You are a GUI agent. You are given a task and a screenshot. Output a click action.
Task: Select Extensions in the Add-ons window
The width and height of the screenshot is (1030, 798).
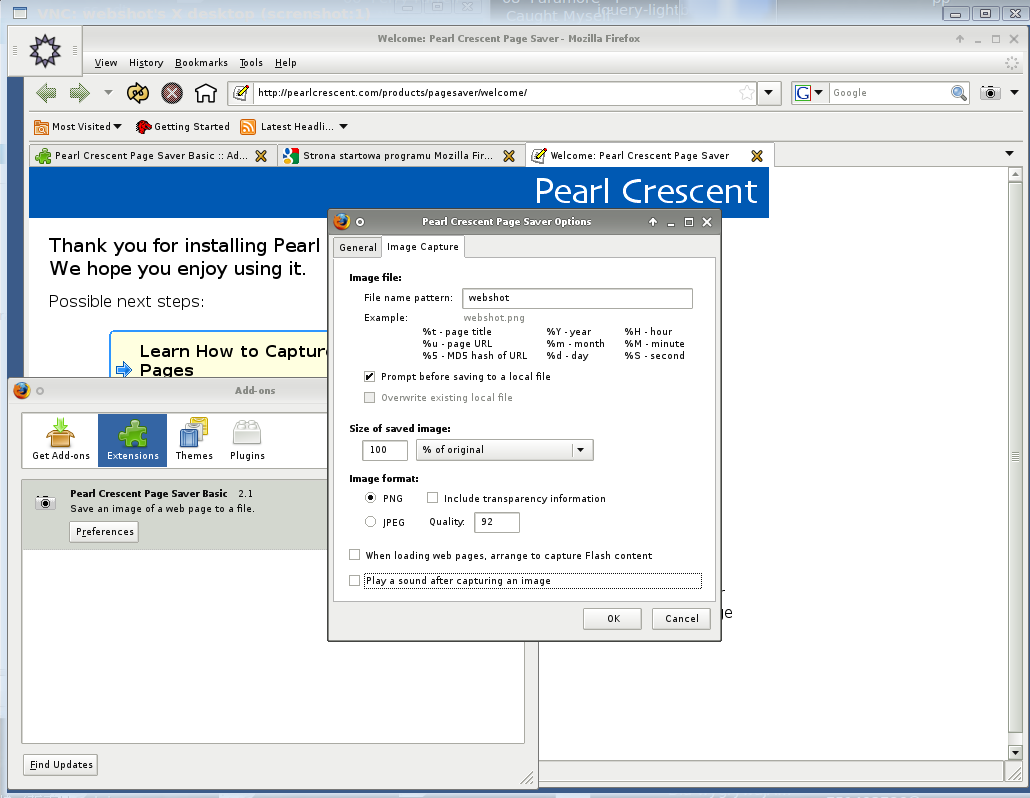[133, 440]
